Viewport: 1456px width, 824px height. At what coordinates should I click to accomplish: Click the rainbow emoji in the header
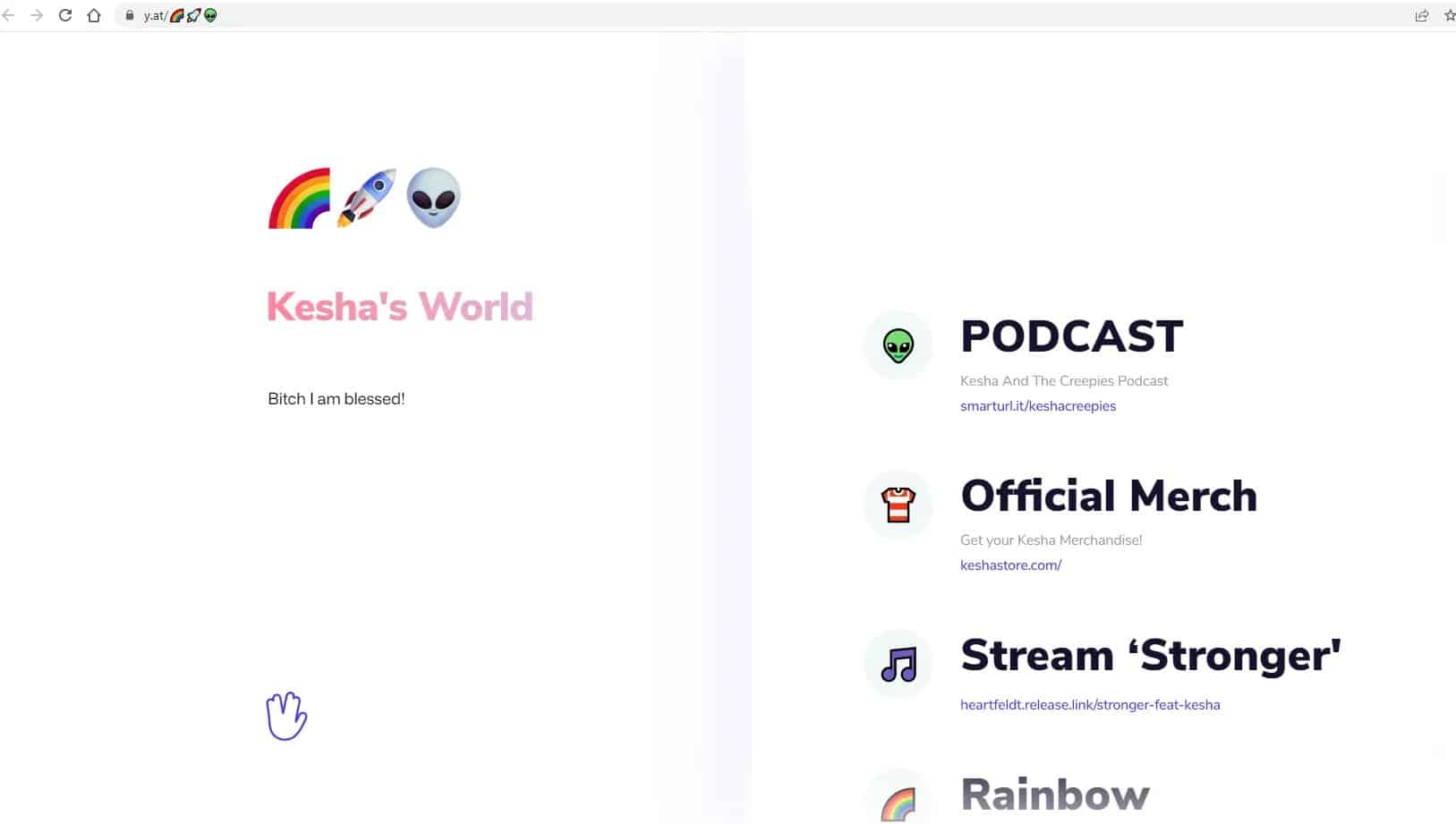(x=299, y=199)
